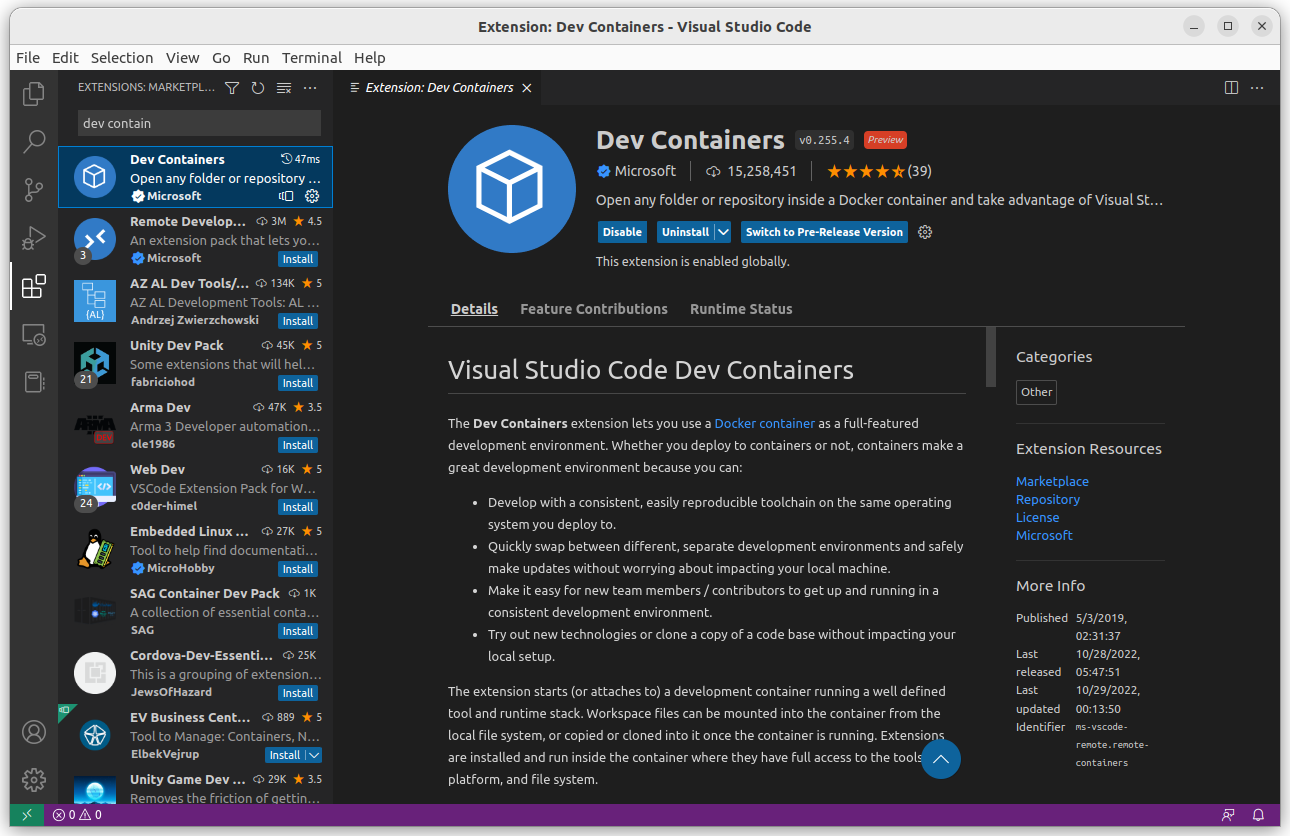1290x836 pixels.
Task: Clear extensions search results icon
Action: point(284,88)
